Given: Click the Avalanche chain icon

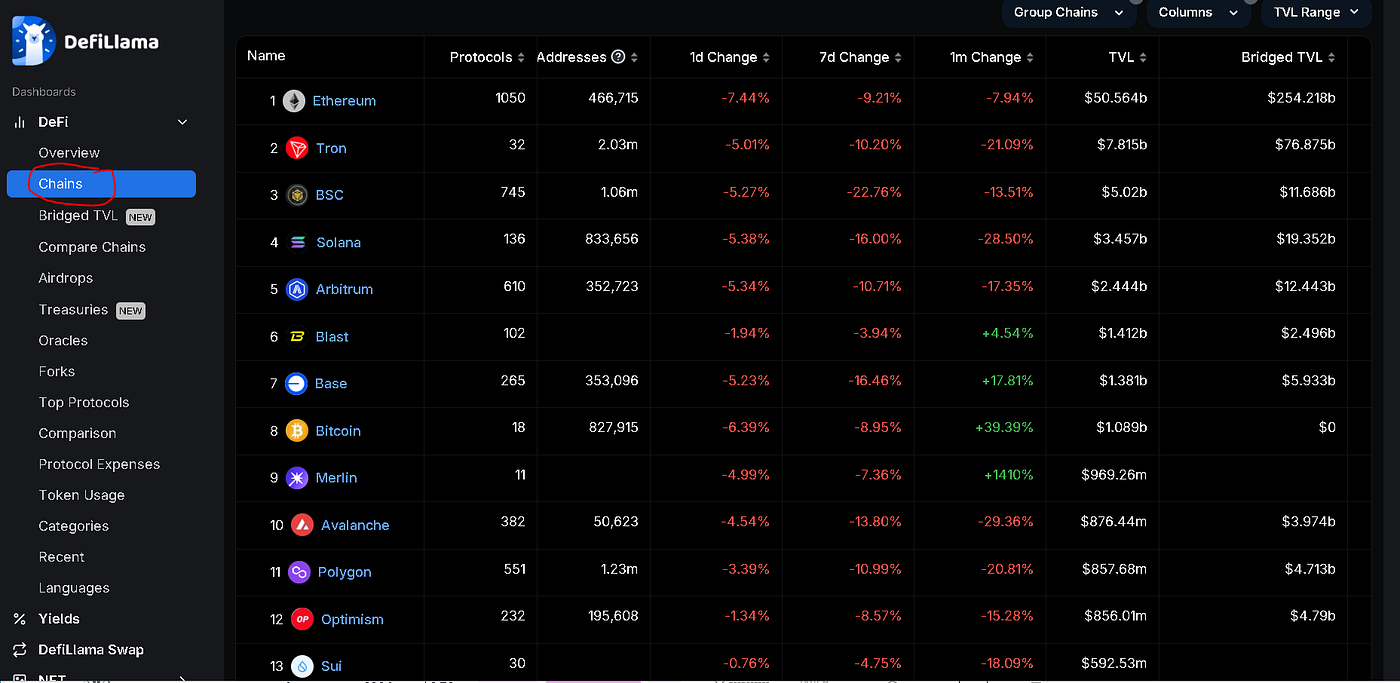Looking at the screenshot, I should click(302, 525).
